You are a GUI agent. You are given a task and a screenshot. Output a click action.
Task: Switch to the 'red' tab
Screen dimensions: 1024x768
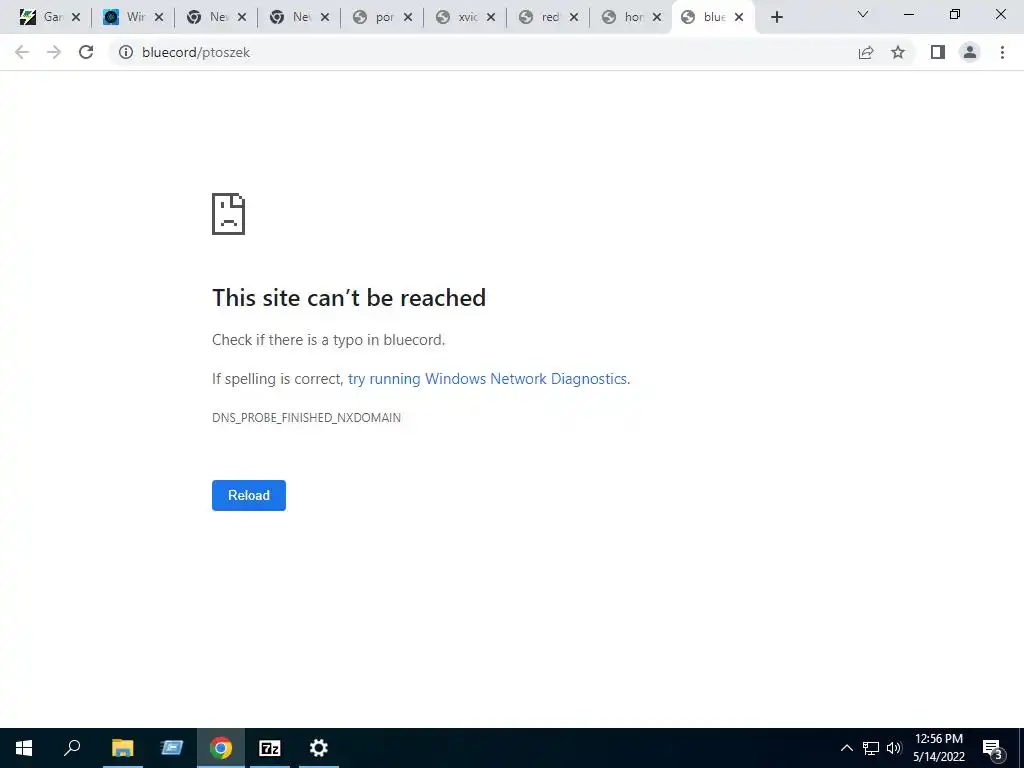(541, 17)
